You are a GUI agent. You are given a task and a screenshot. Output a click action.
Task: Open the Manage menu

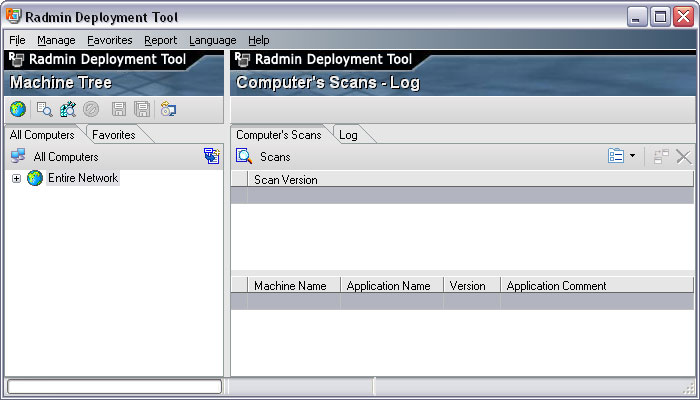pyautogui.click(x=56, y=40)
